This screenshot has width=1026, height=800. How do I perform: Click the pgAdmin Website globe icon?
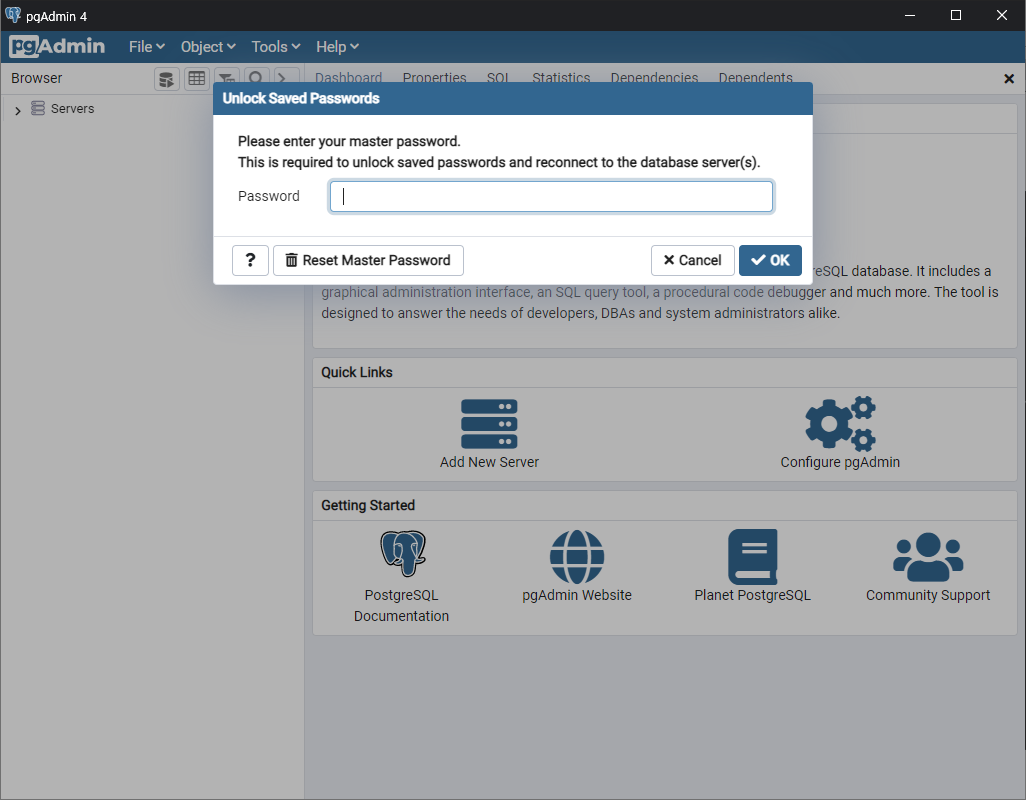pyautogui.click(x=576, y=557)
